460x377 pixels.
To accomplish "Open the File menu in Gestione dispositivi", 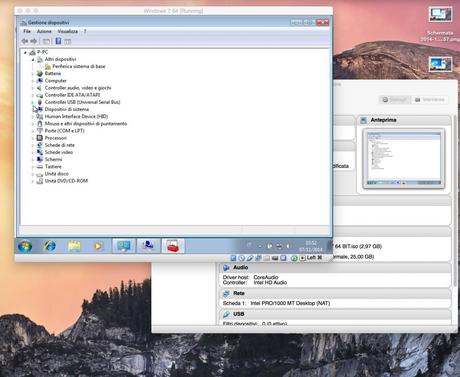I will 27,31.
